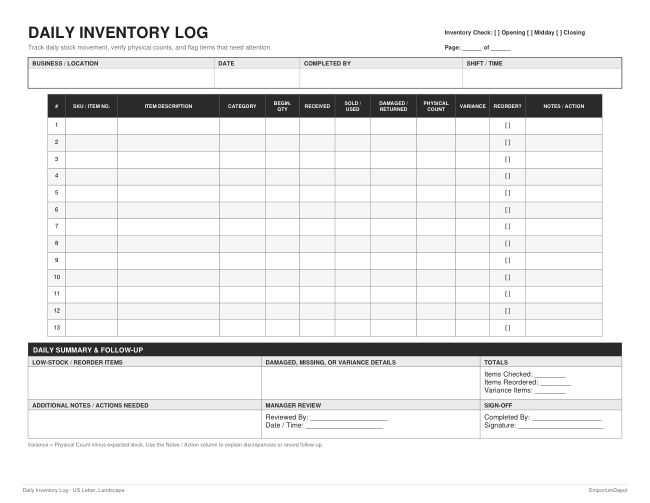Click the Sign-Off Completed By blank line
This screenshot has height=503, width=650.
click(567, 419)
